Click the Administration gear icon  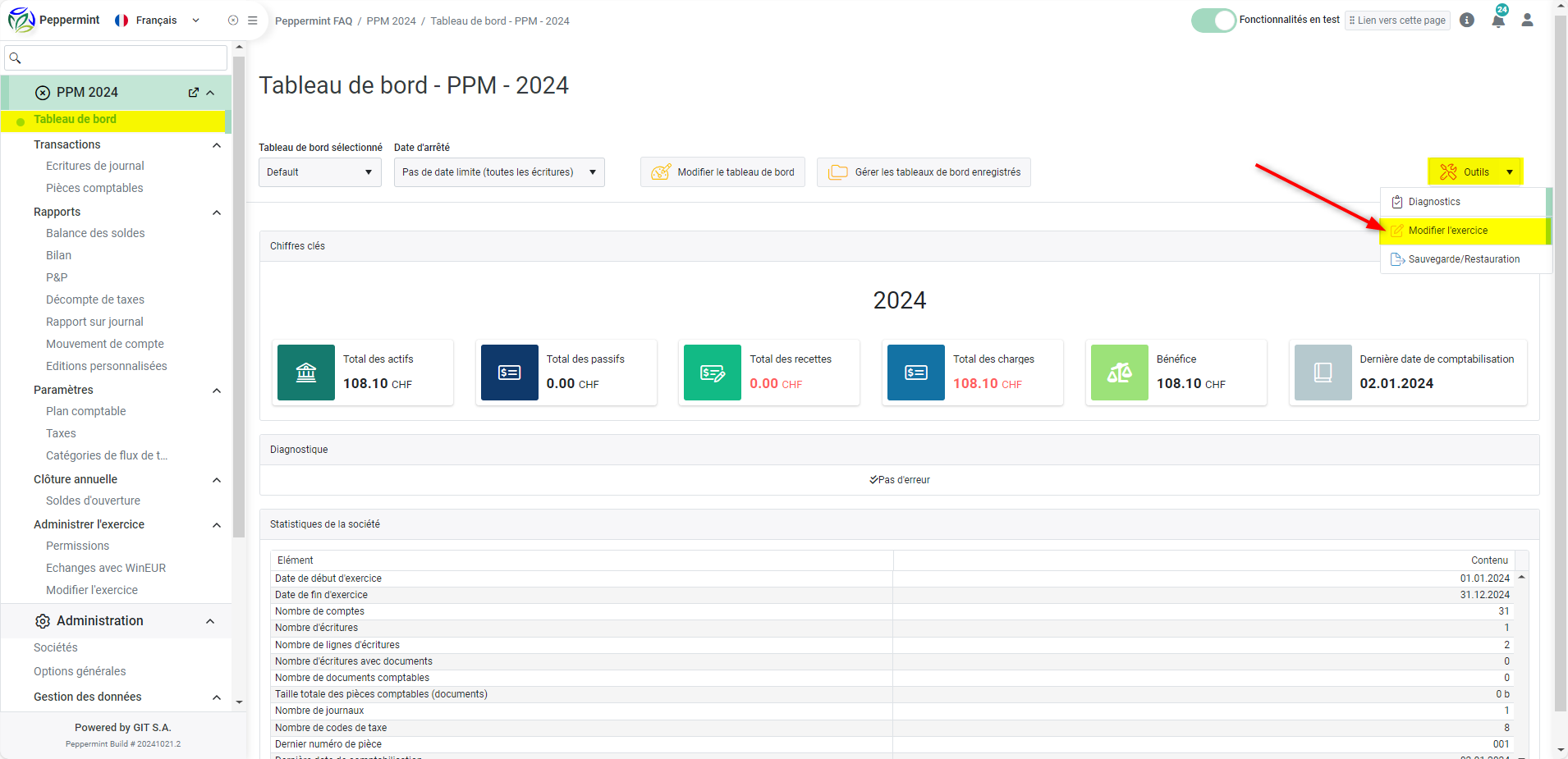tap(43, 621)
